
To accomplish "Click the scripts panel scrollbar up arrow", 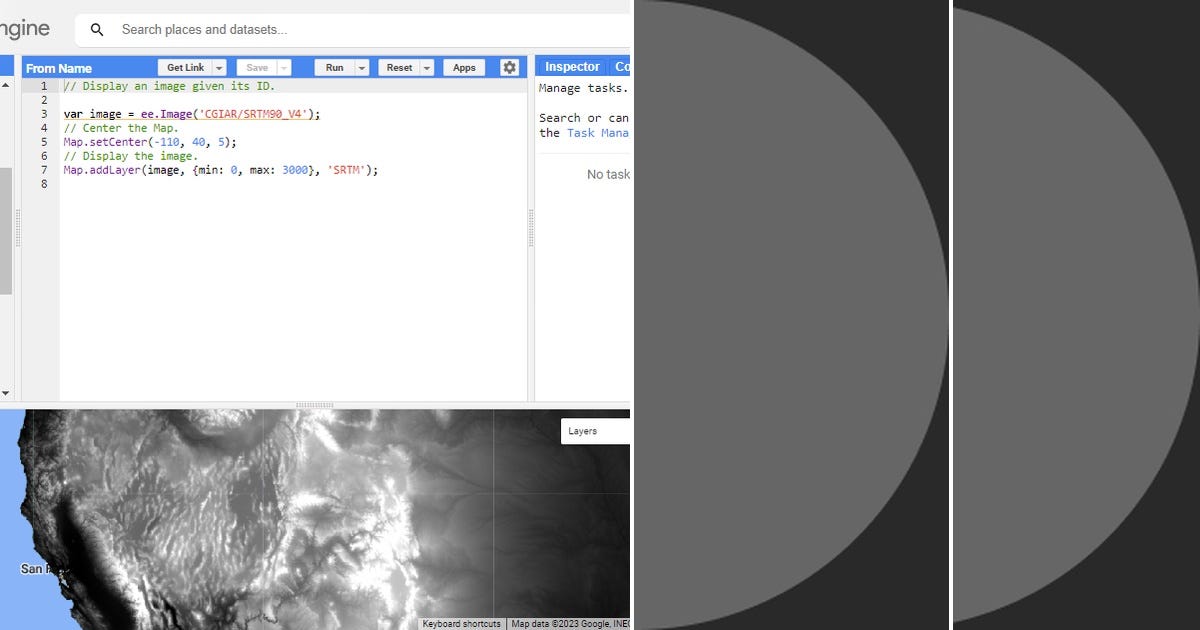I will pyautogui.click(x=6, y=86).
